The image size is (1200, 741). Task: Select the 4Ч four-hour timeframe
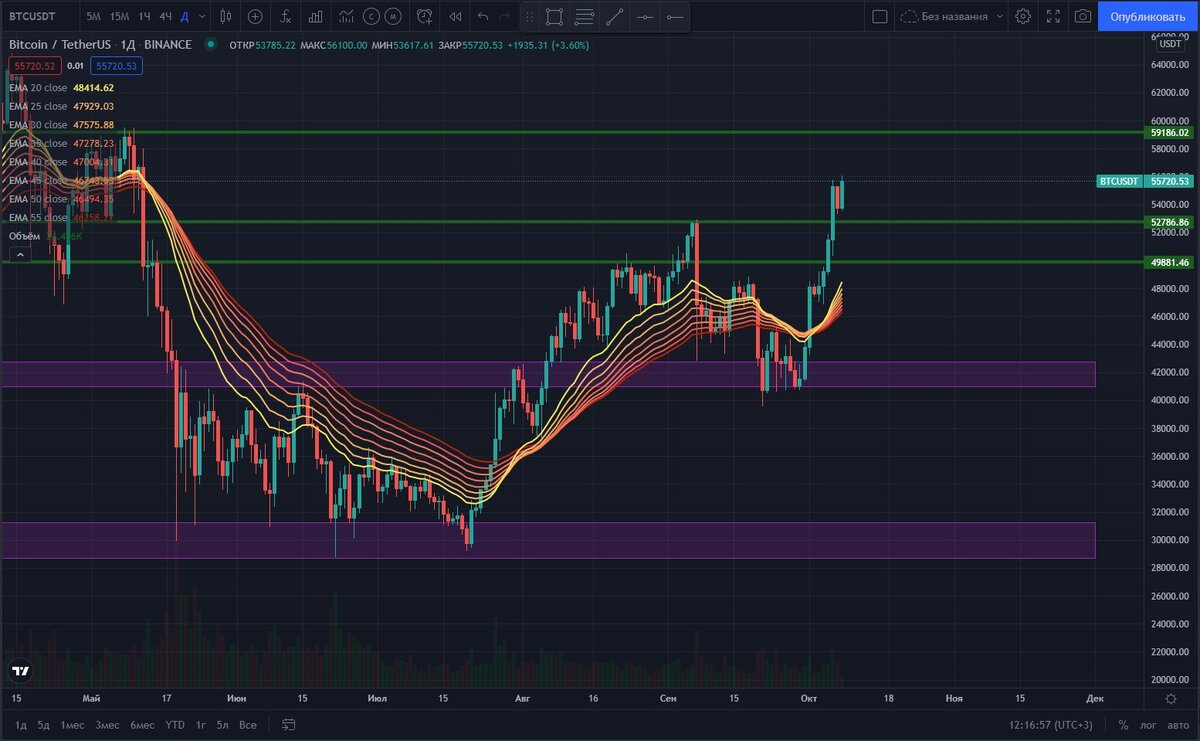[166, 16]
